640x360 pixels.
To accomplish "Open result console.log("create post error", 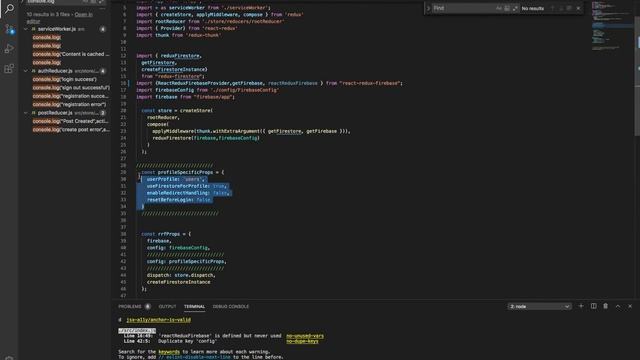I will (71, 130).
